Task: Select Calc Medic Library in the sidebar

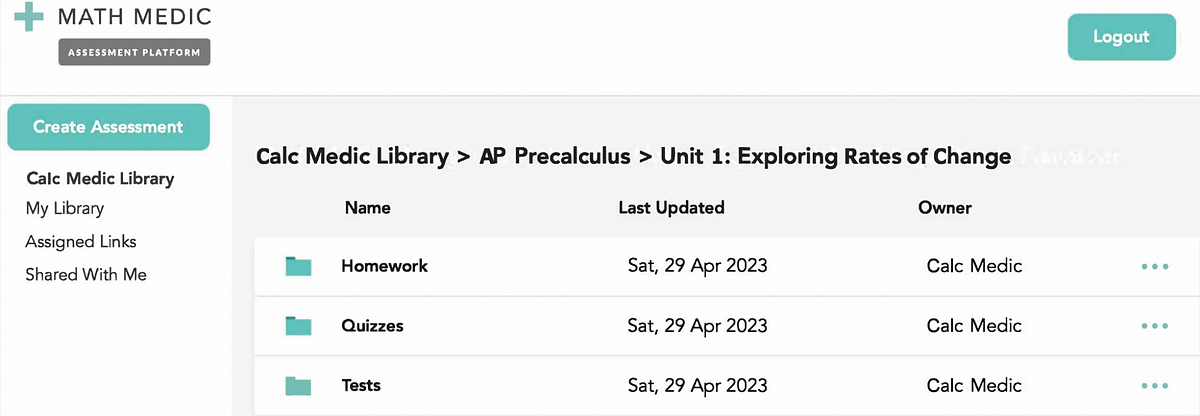Action: 100,179
